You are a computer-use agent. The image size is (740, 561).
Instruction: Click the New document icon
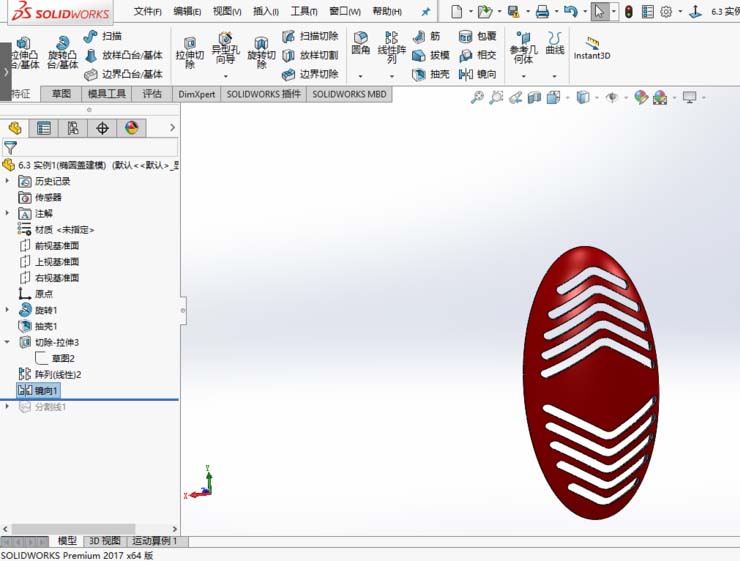pyautogui.click(x=456, y=11)
